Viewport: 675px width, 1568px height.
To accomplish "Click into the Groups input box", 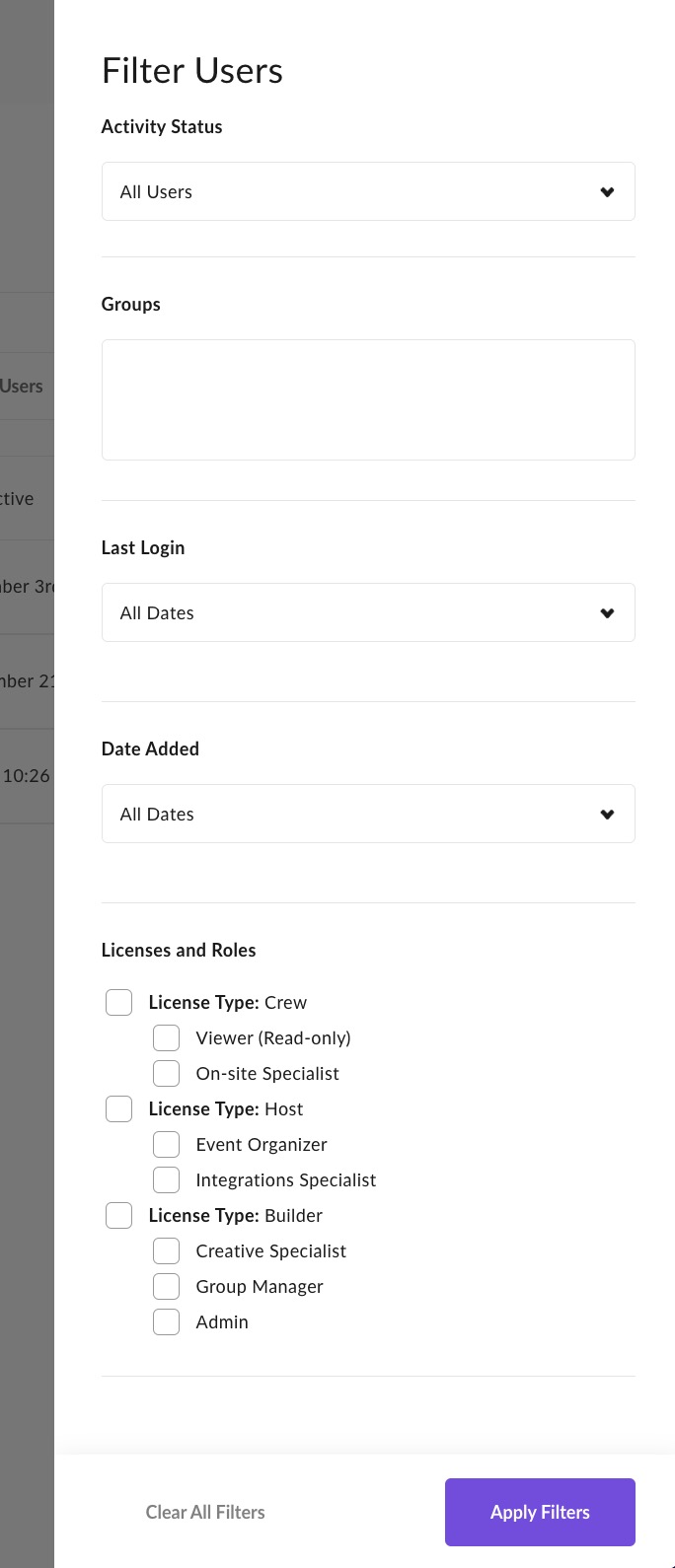I will pos(368,399).
